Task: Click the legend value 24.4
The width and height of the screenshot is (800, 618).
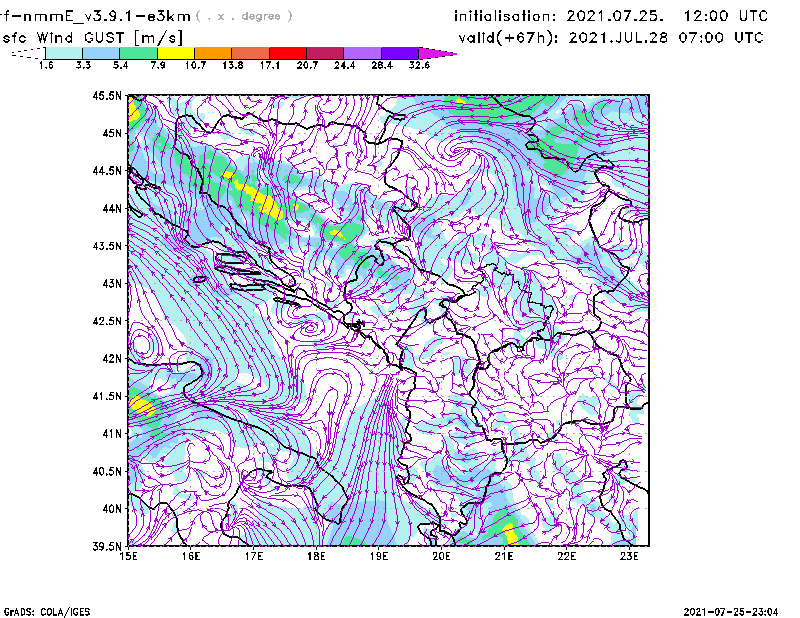Action: point(344,65)
